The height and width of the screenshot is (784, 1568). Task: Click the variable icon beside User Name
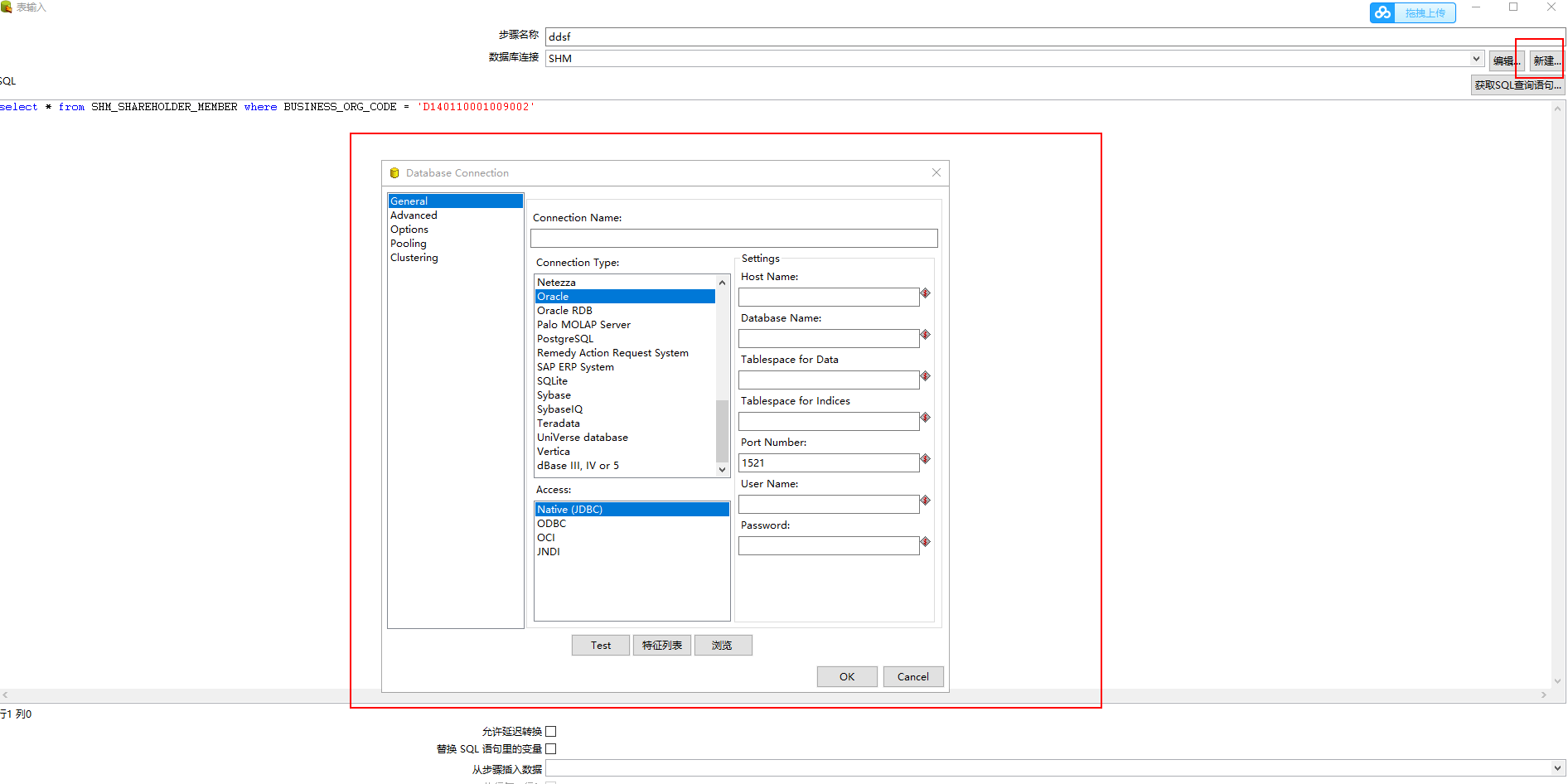(926, 501)
